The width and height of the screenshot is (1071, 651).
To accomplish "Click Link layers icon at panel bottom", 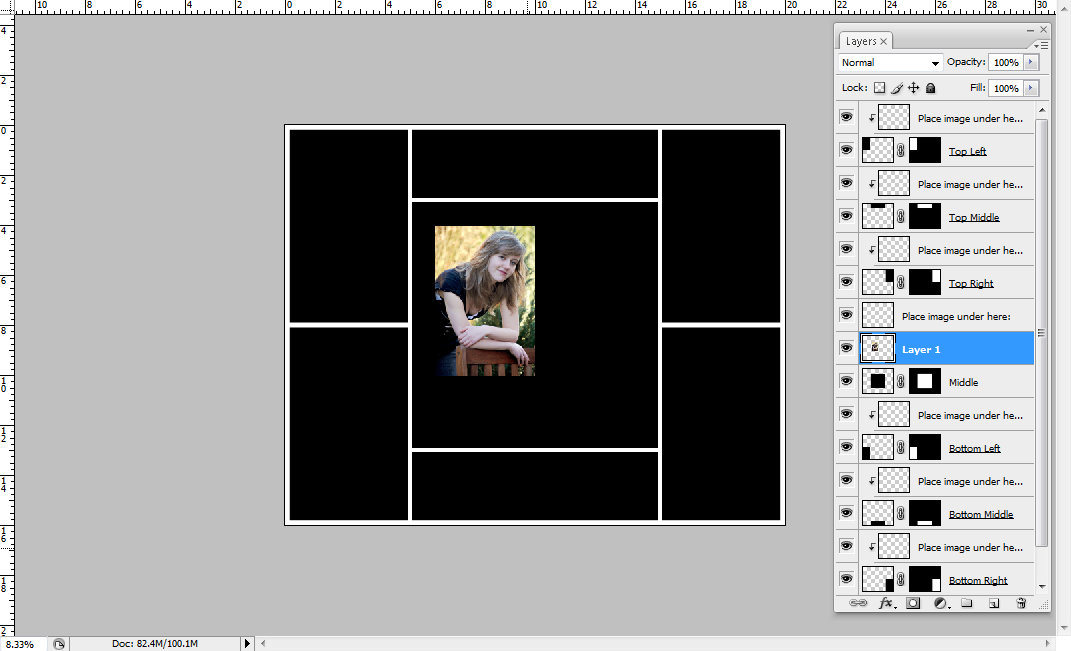I will [x=857, y=603].
